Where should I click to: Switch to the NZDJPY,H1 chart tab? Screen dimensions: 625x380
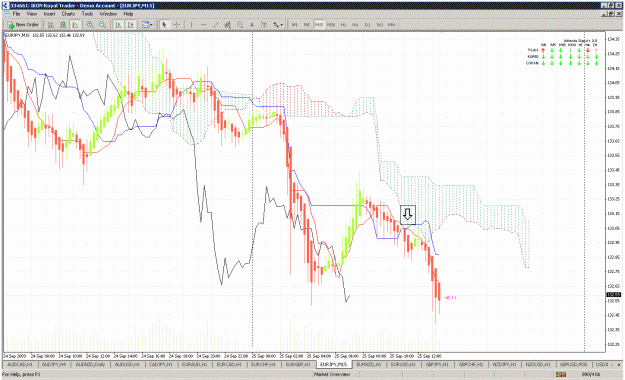pos(504,364)
